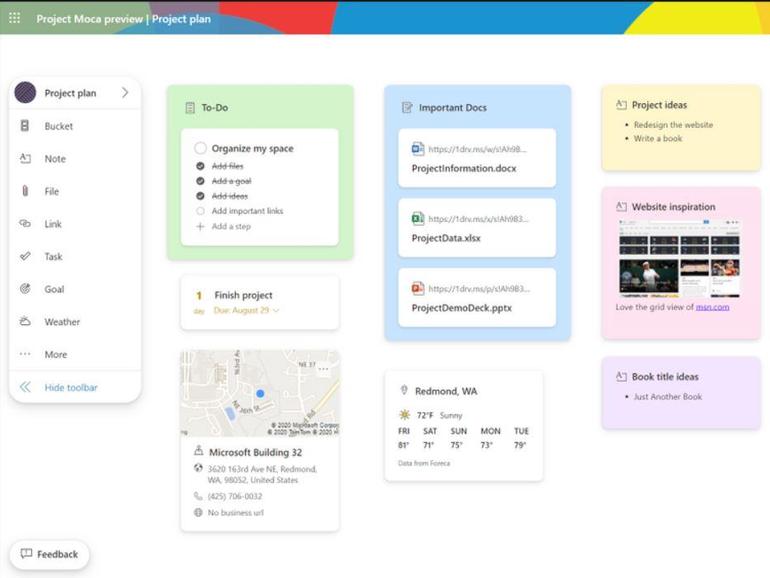Open the Due August 29 dropdown chevron
This screenshot has height=578, width=770.
coord(276,310)
